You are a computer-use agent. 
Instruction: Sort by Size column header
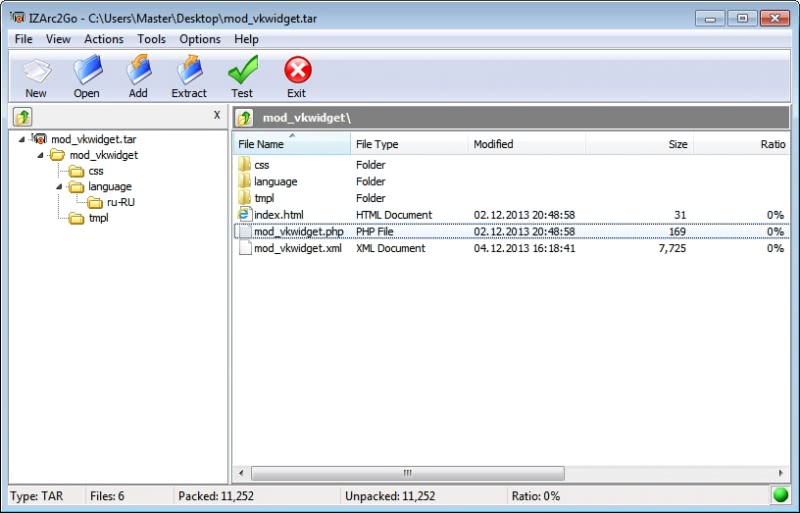pos(640,144)
